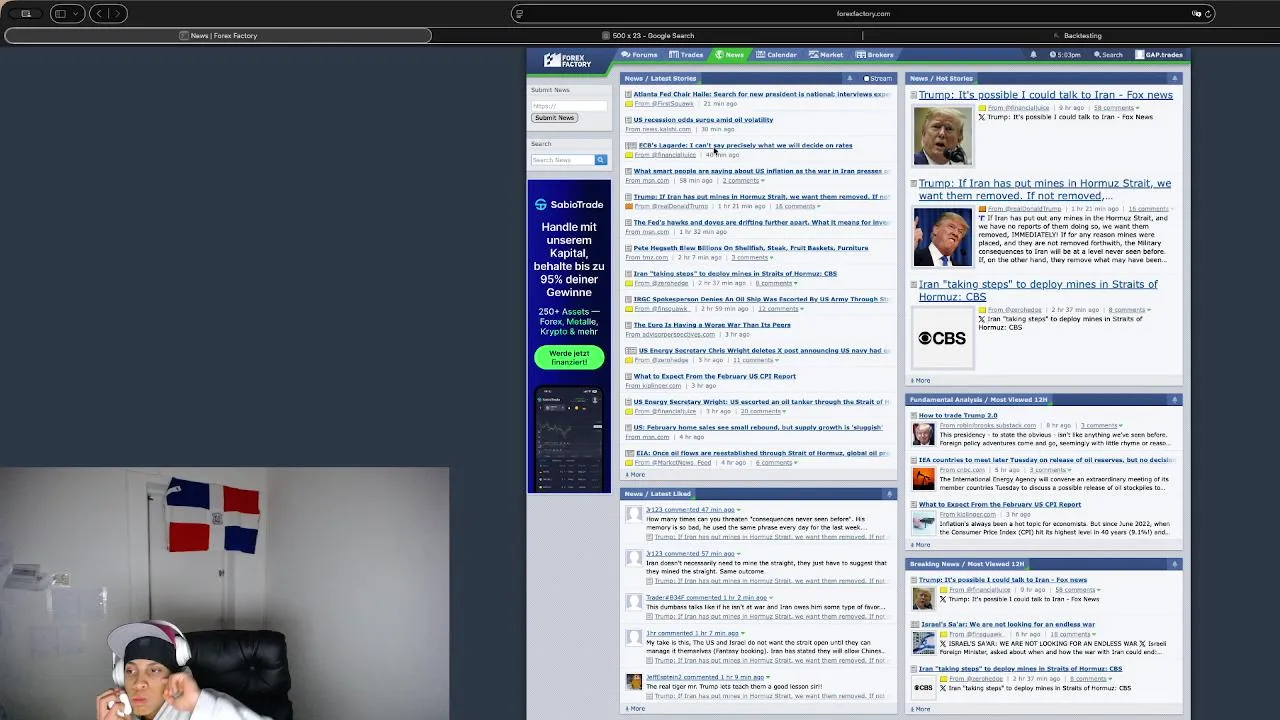Switch to the Backtesting browser tab

click(x=1076, y=36)
